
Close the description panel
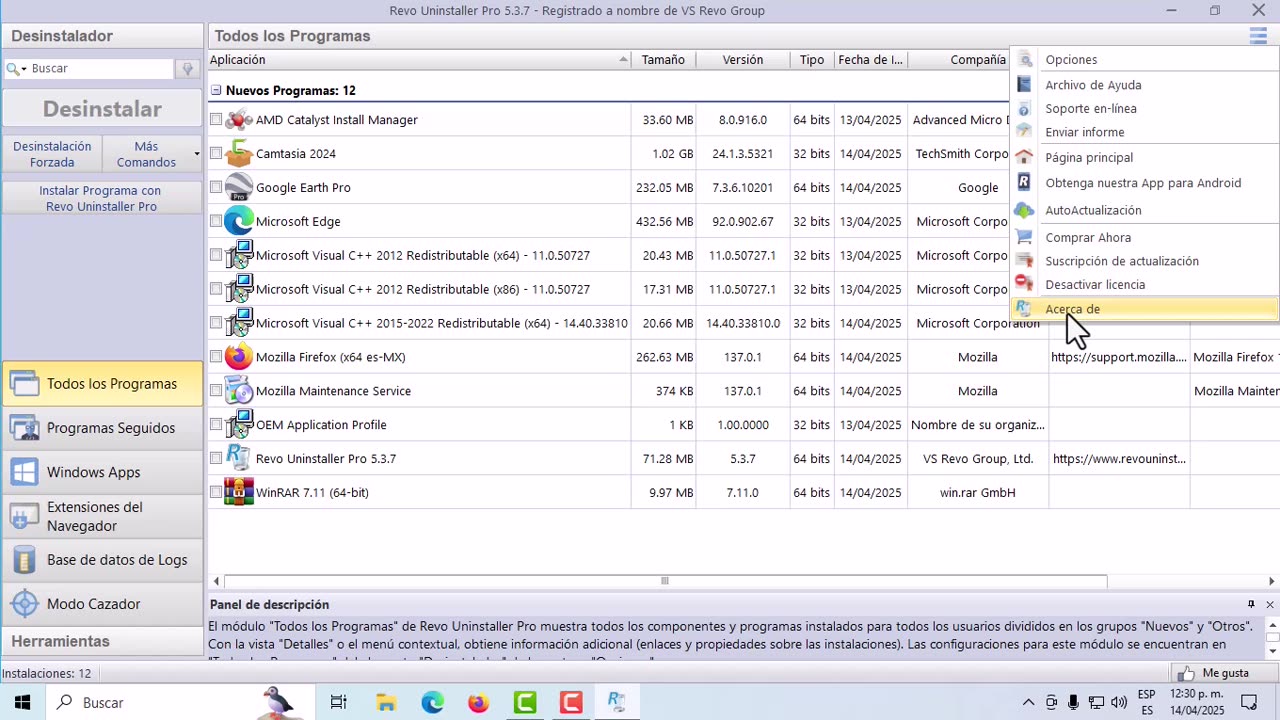tap(1270, 605)
